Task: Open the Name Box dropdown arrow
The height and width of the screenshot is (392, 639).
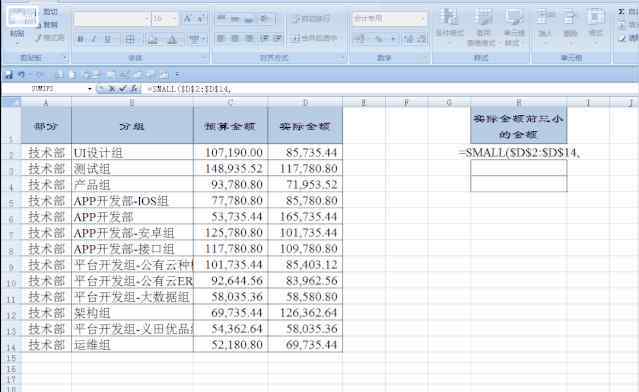Action: click(90, 89)
